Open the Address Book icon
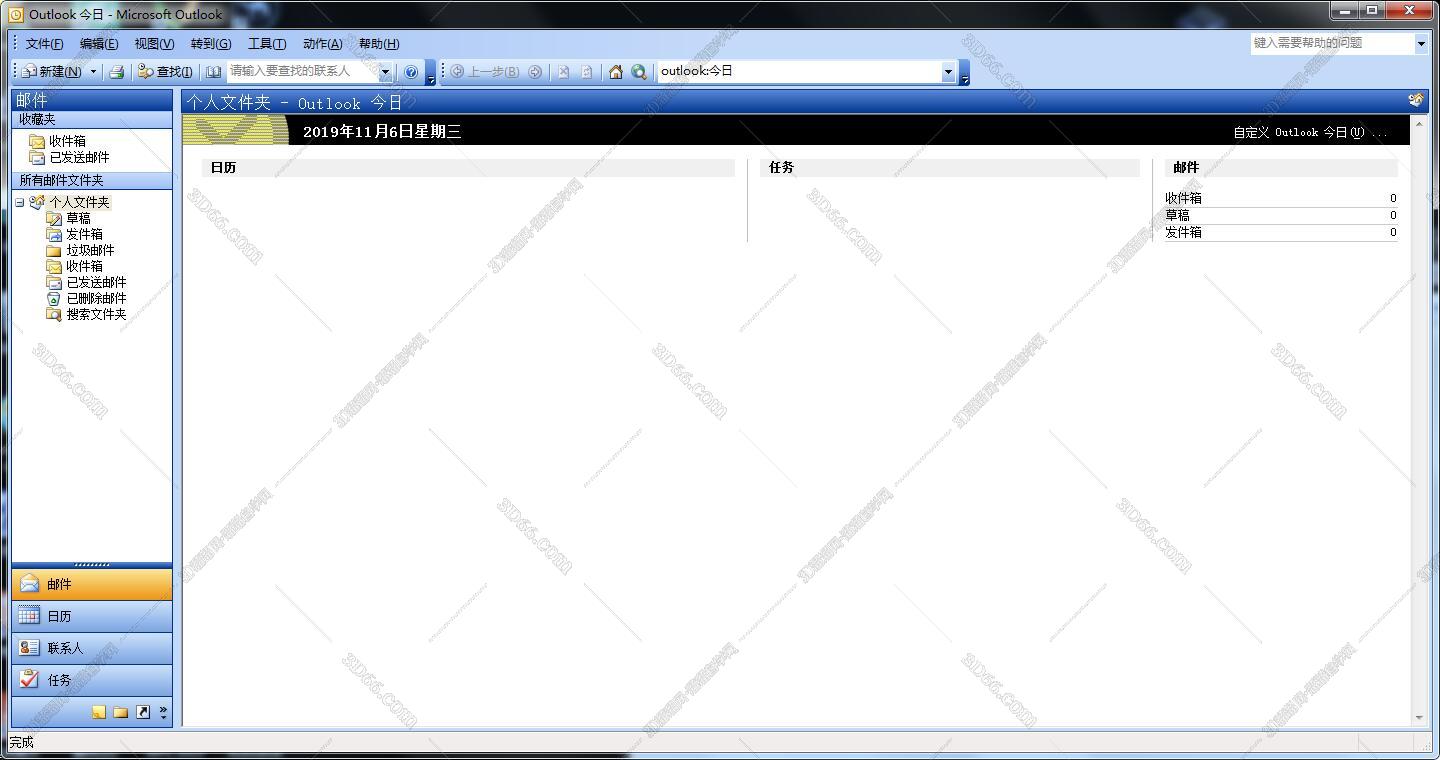This screenshot has width=1440, height=760. pyautogui.click(x=213, y=72)
